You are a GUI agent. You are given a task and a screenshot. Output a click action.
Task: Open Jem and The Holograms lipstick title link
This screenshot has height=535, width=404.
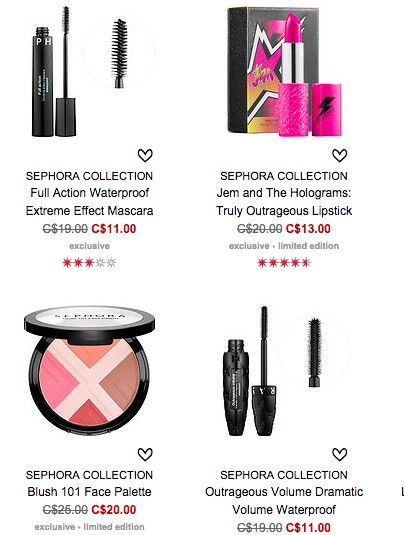click(x=284, y=202)
